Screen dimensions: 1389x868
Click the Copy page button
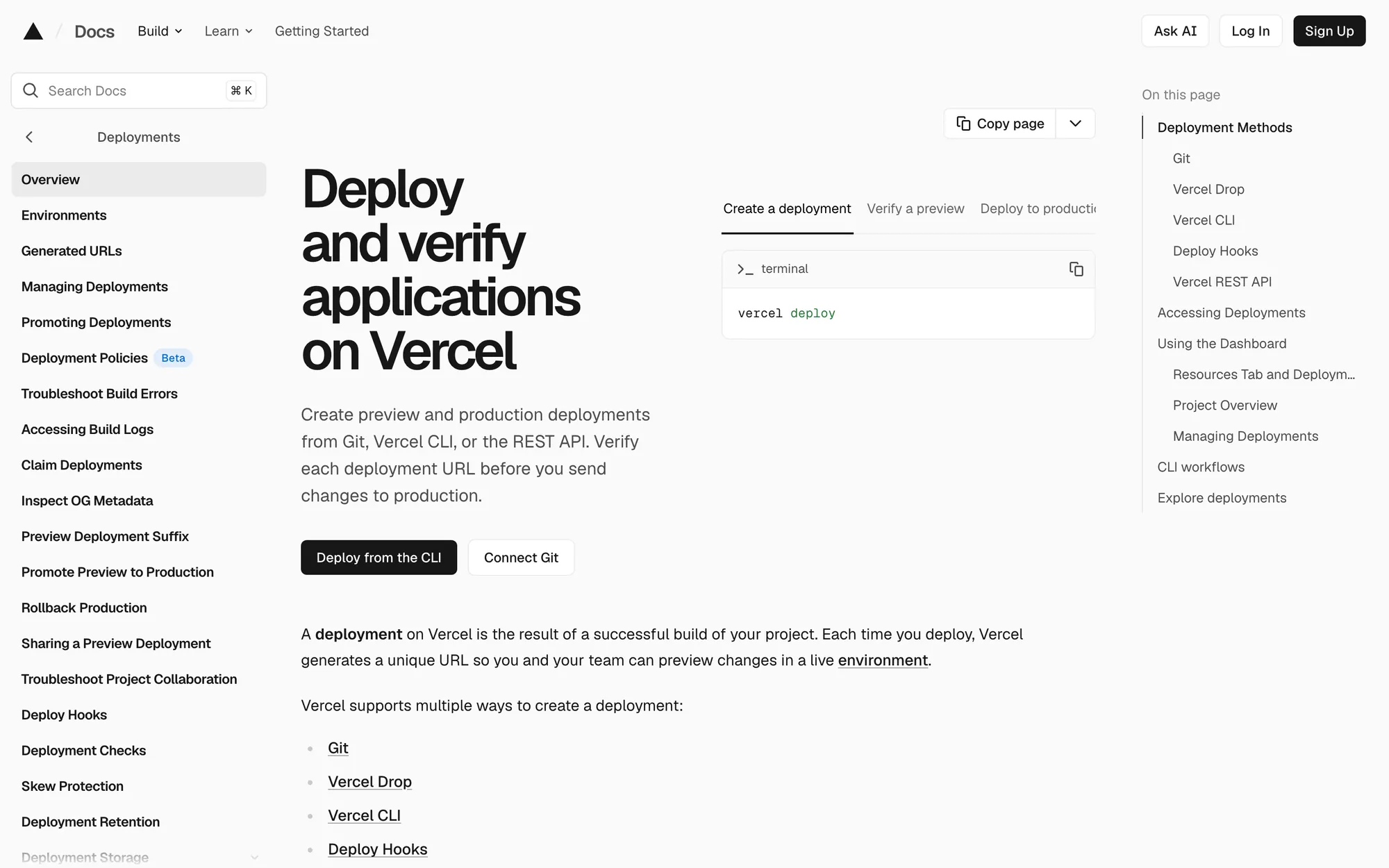(x=1000, y=124)
